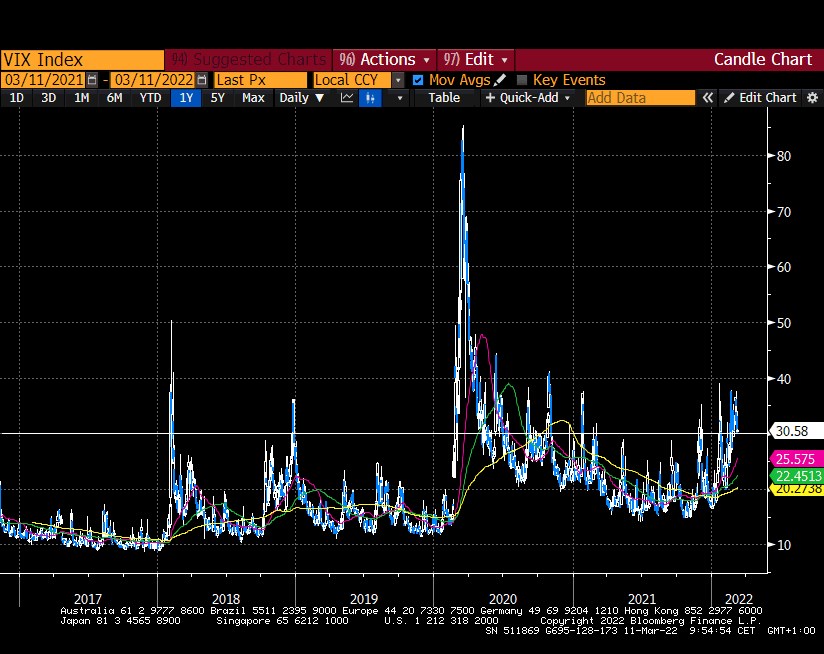Viewport: 824px width, 654px height.
Task: Open the Edit menu
Action: point(477,59)
